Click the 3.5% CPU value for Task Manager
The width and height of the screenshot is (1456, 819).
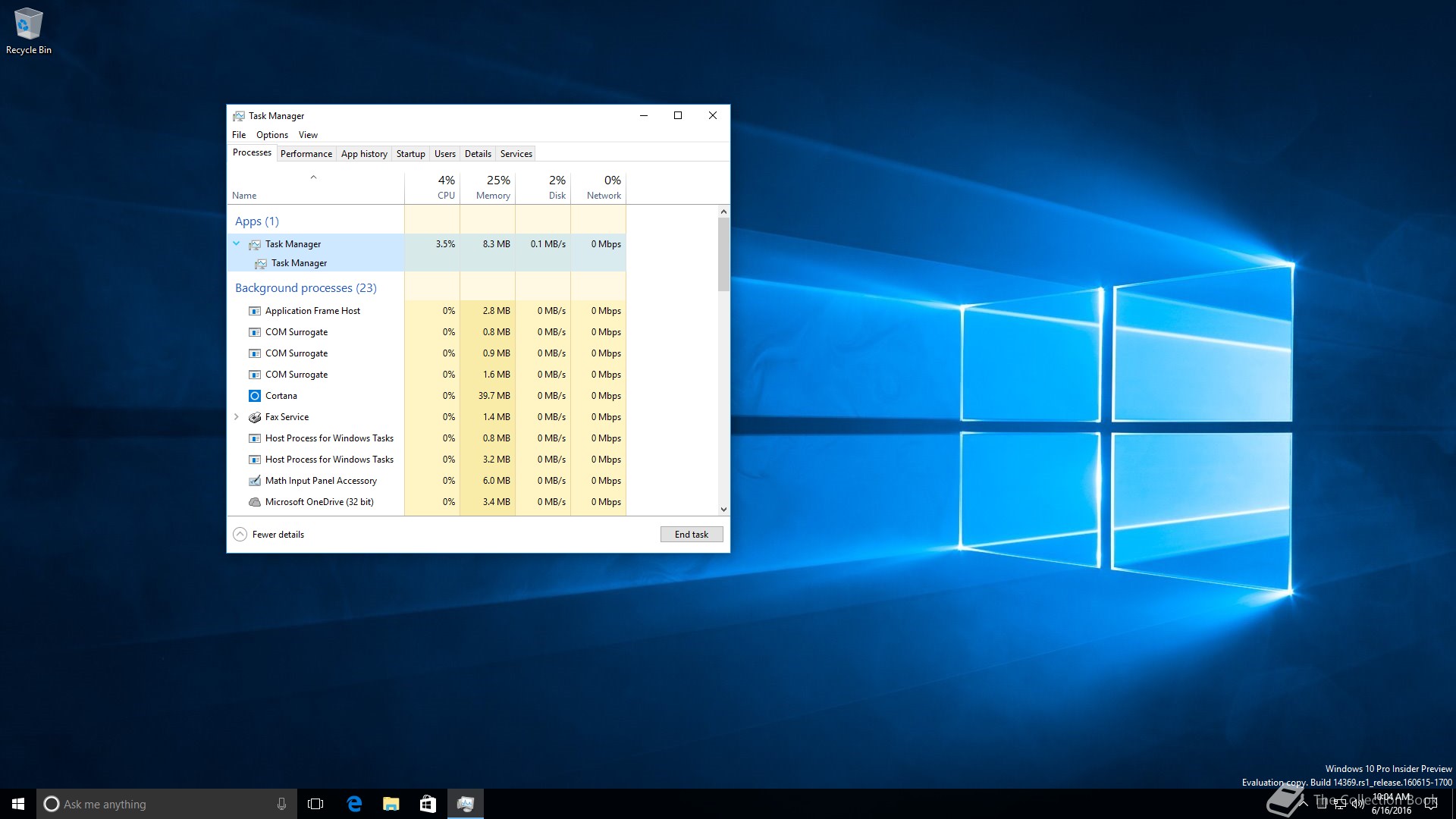tap(446, 244)
